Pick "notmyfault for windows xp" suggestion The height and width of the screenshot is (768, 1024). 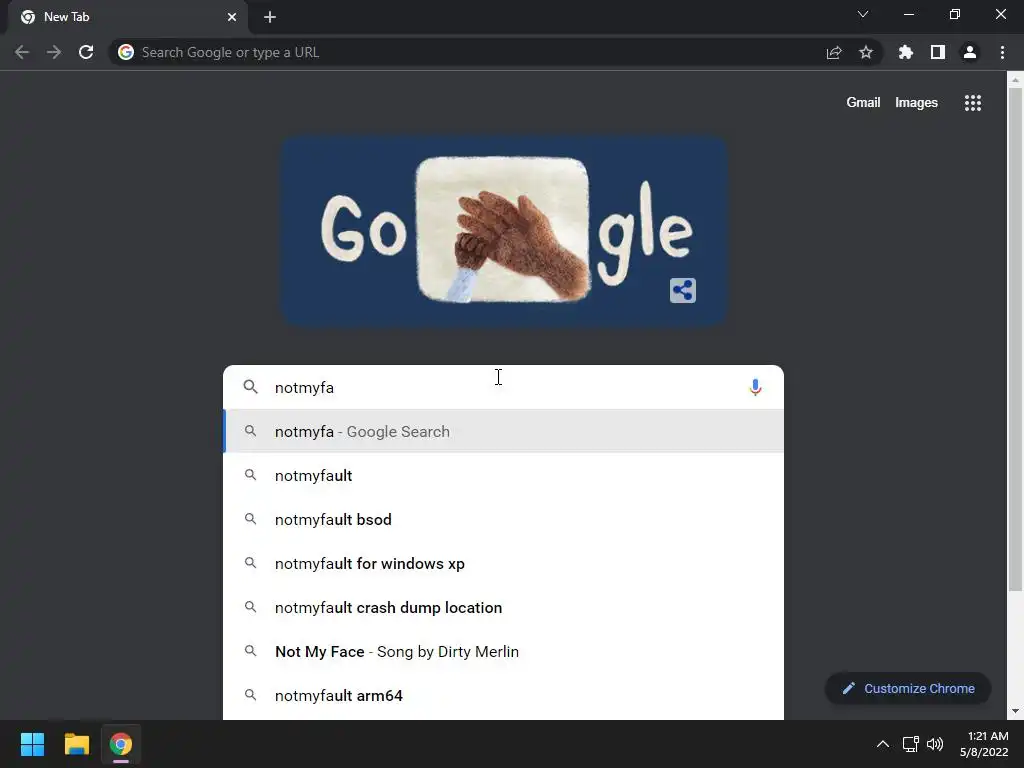pos(503,564)
